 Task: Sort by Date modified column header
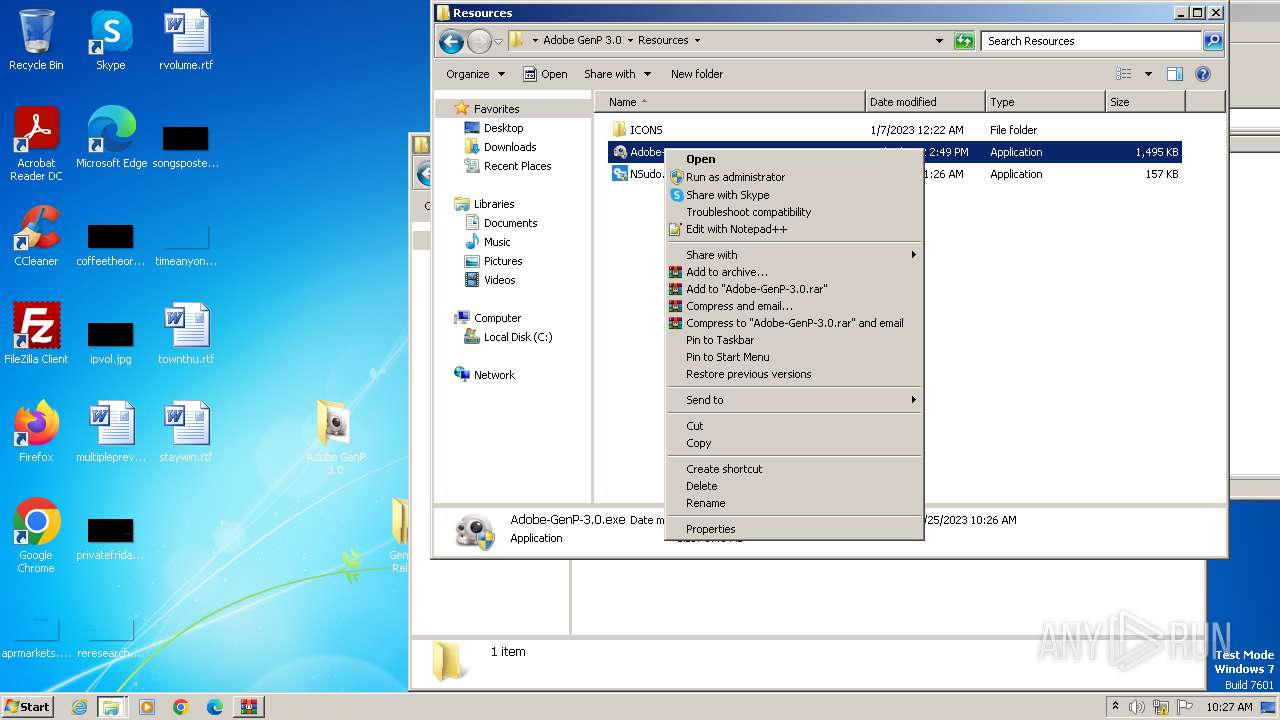click(925, 102)
